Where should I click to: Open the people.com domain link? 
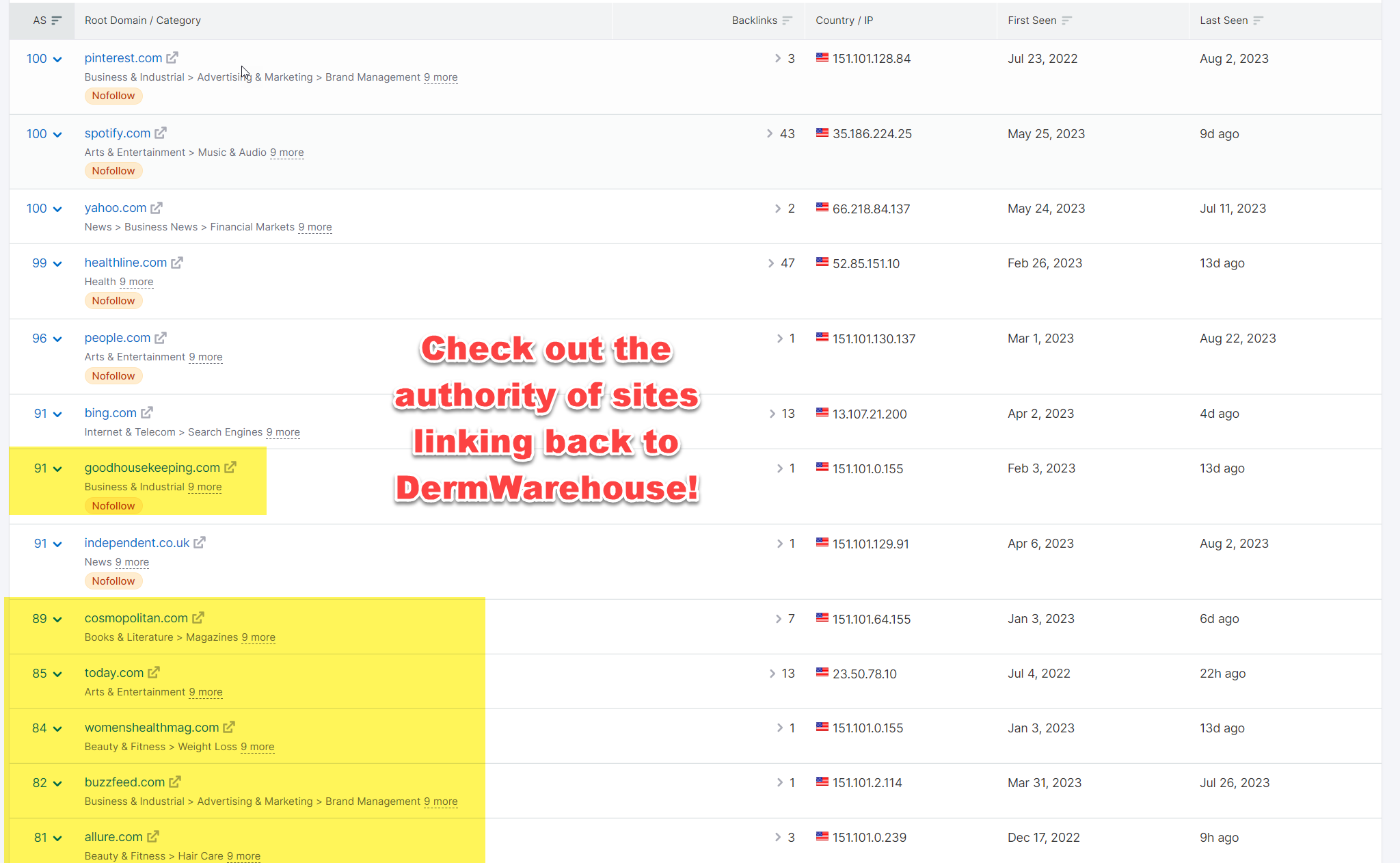click(x=118, y=338)
